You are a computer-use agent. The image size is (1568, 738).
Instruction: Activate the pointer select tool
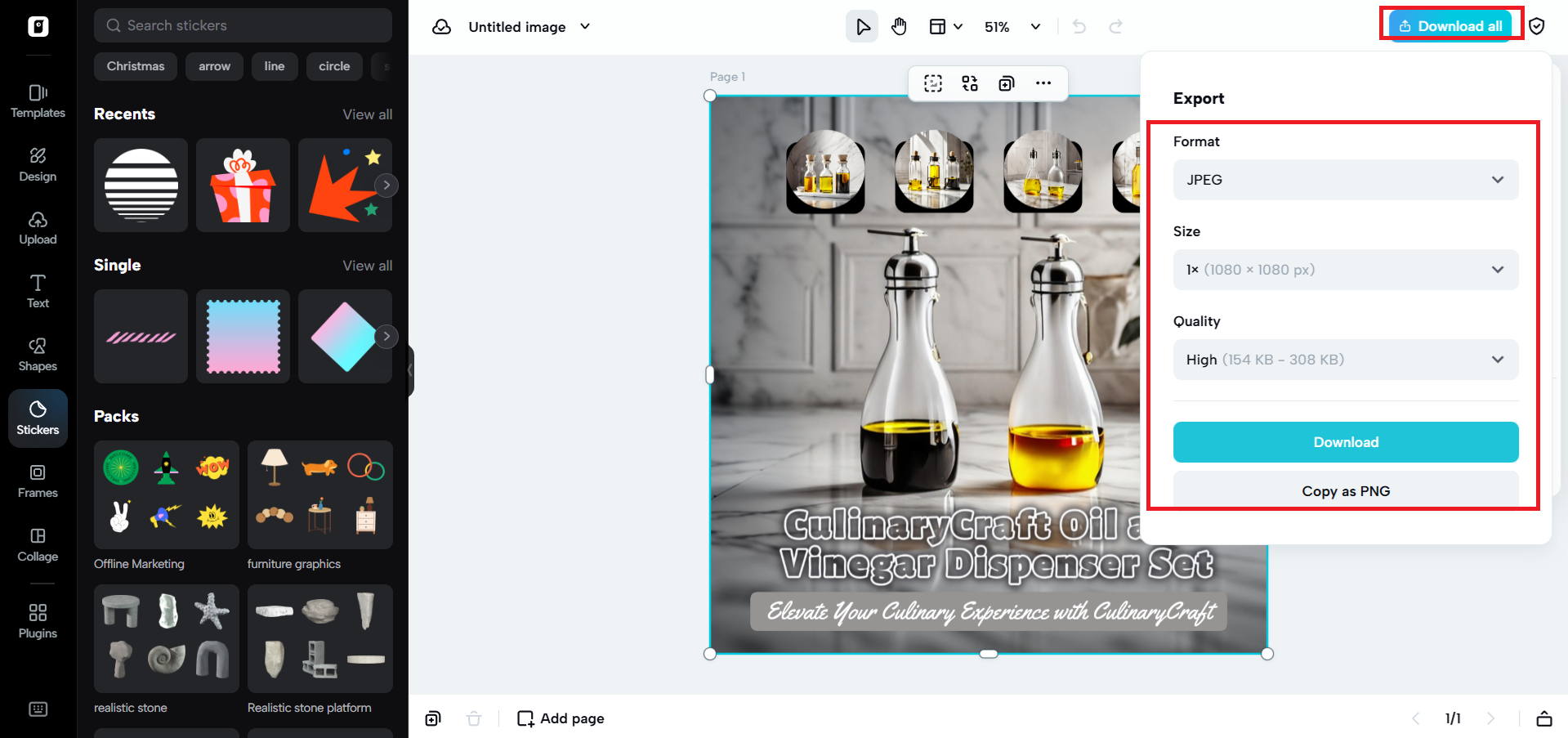tap(862, 27)
